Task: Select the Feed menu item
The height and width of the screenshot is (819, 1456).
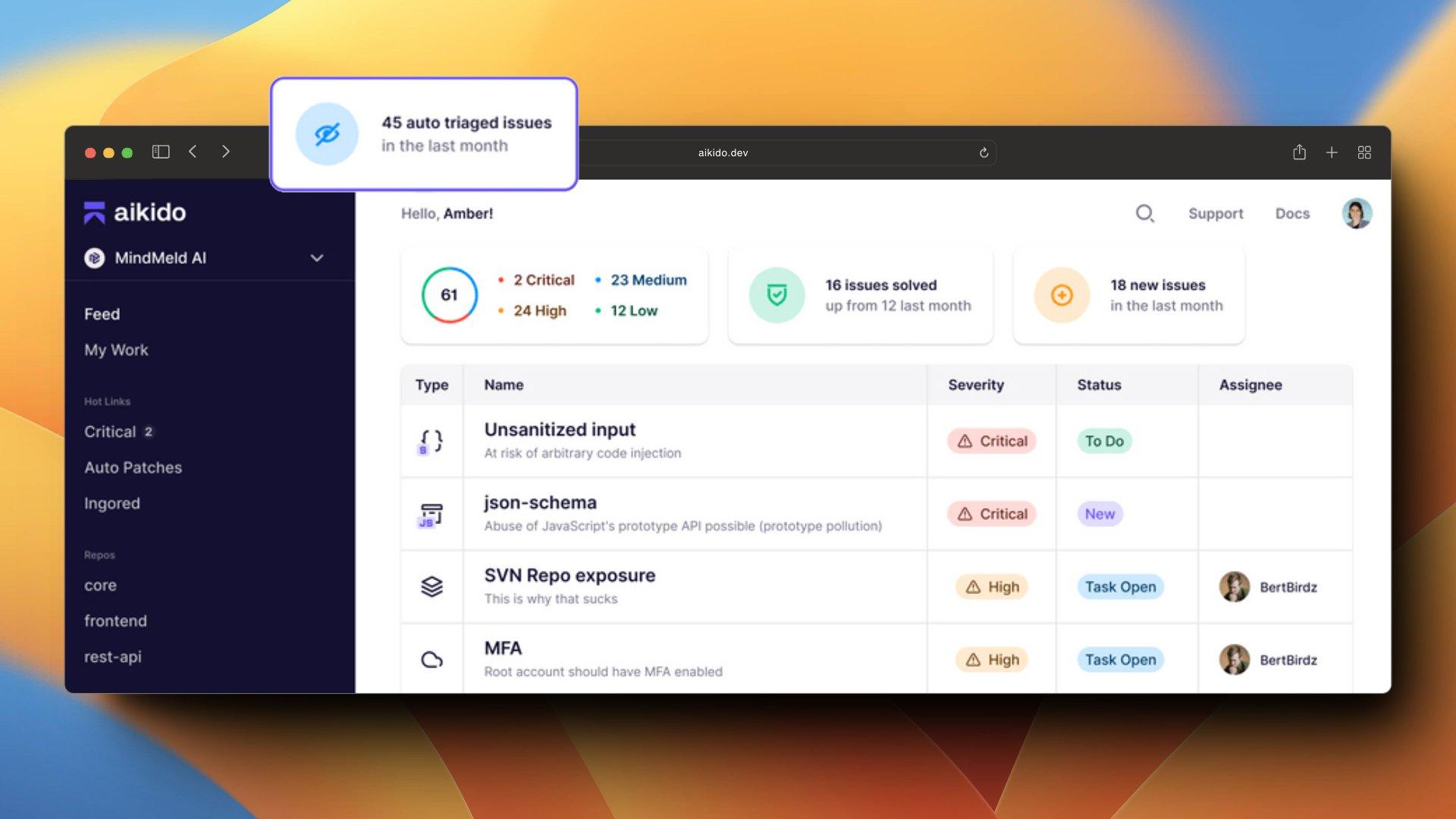Action: pyautogui.click(x=103, y=314)
